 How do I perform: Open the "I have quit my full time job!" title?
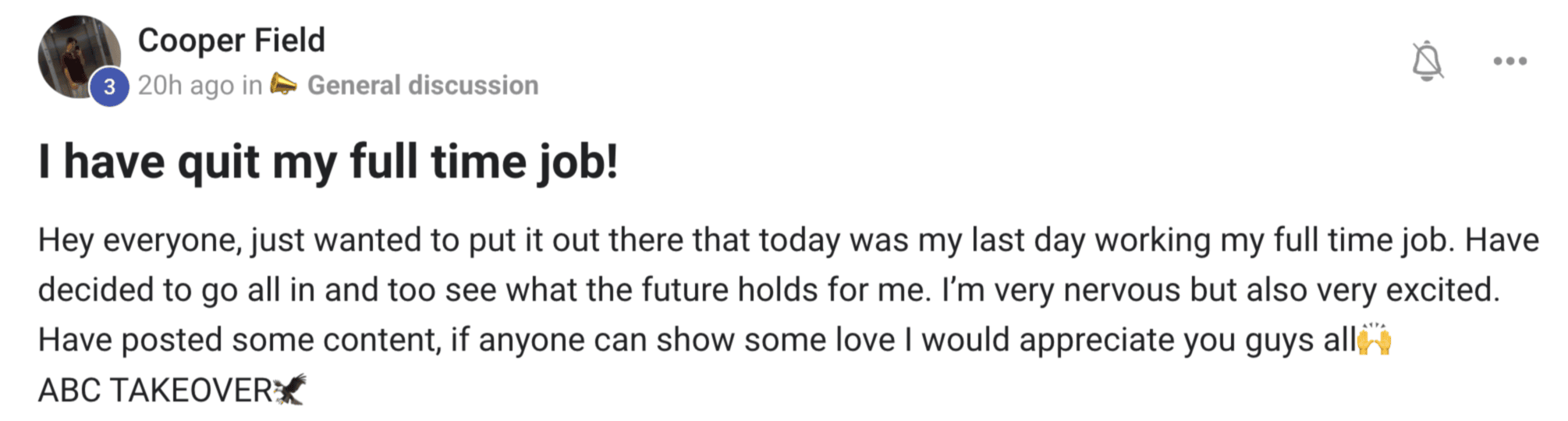(328, 162)
